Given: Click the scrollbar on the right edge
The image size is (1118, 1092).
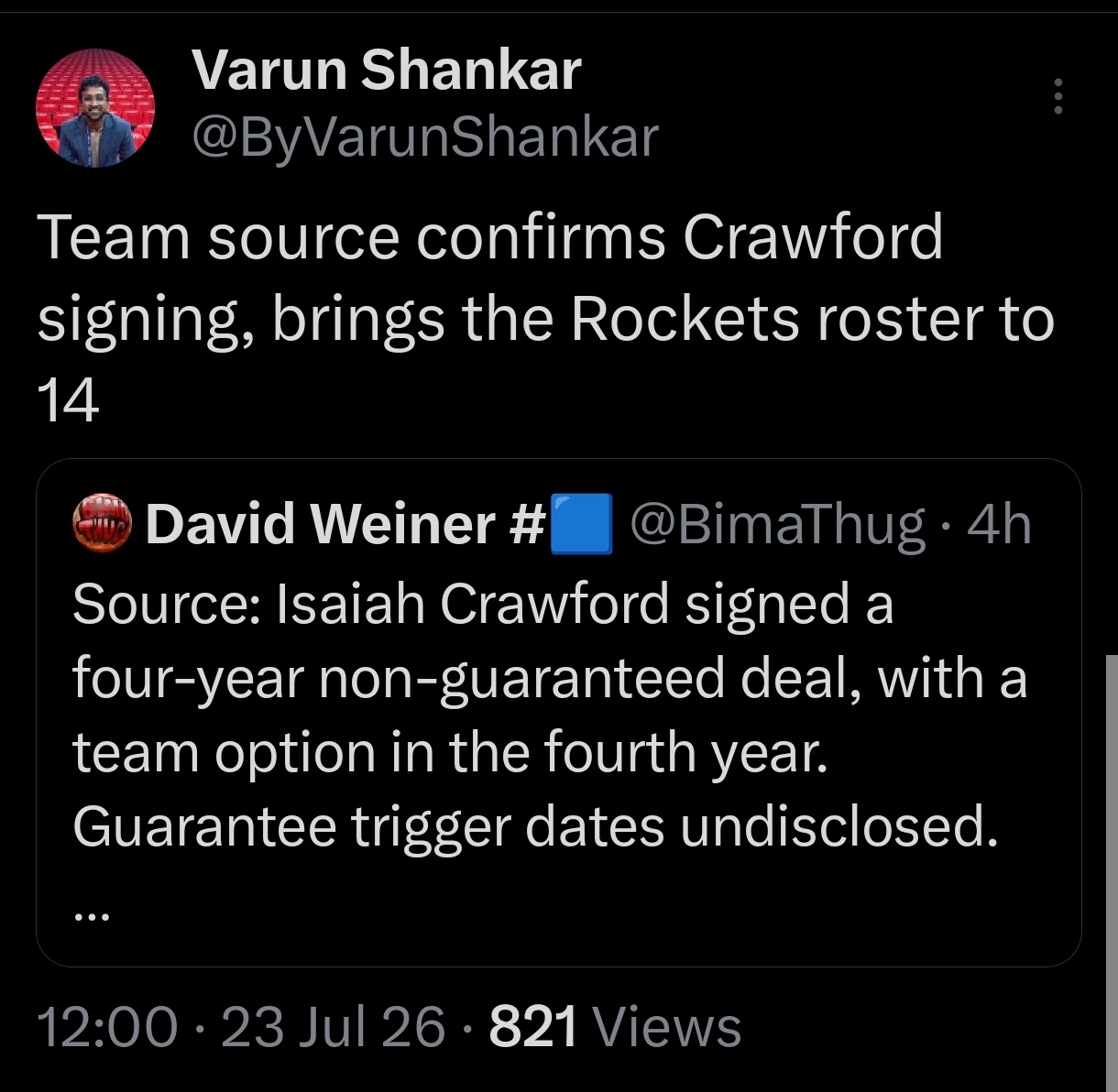Looking at the screenshot, I should 1112,870.
